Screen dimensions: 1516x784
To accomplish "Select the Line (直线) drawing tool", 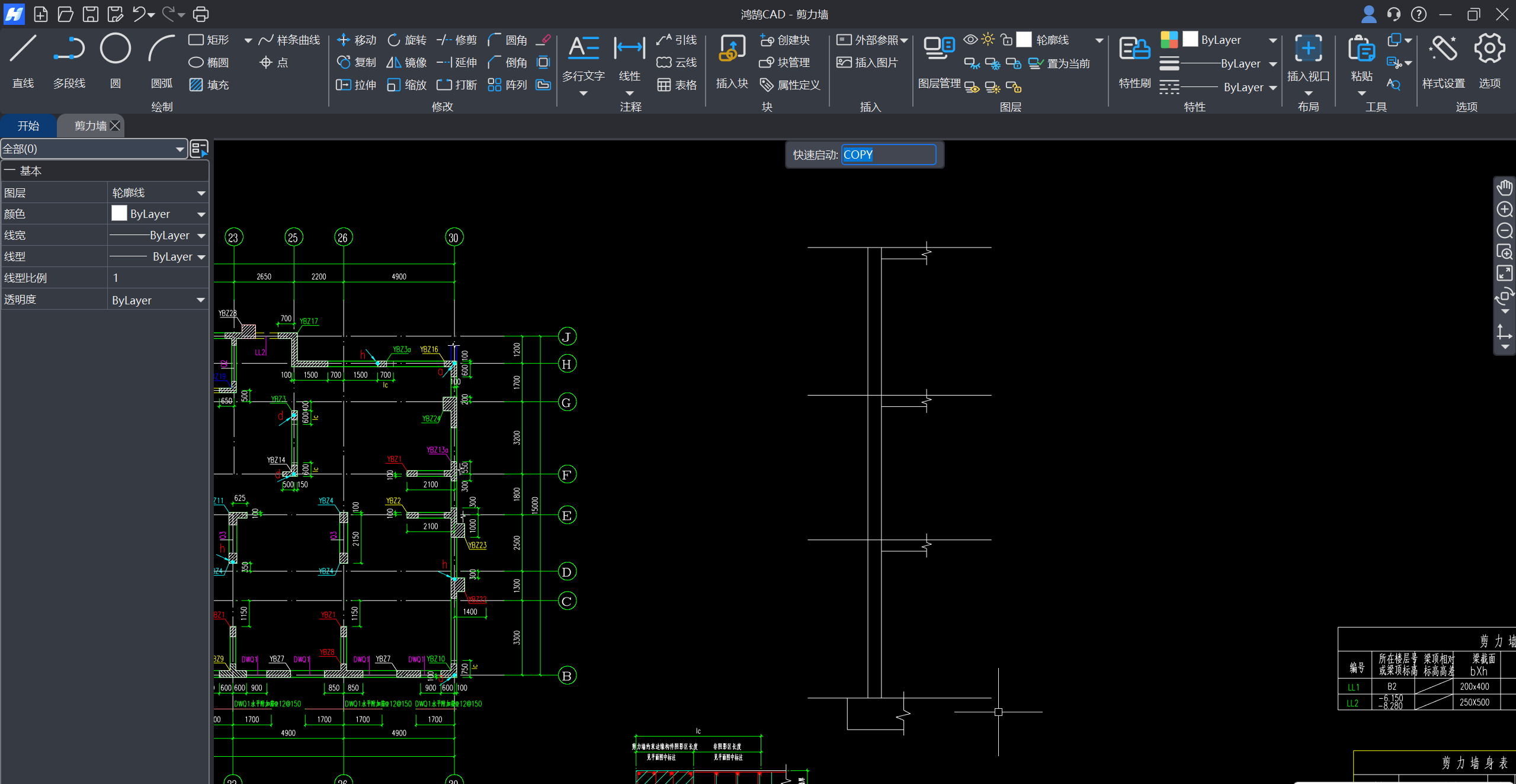I will click(23, 50).
